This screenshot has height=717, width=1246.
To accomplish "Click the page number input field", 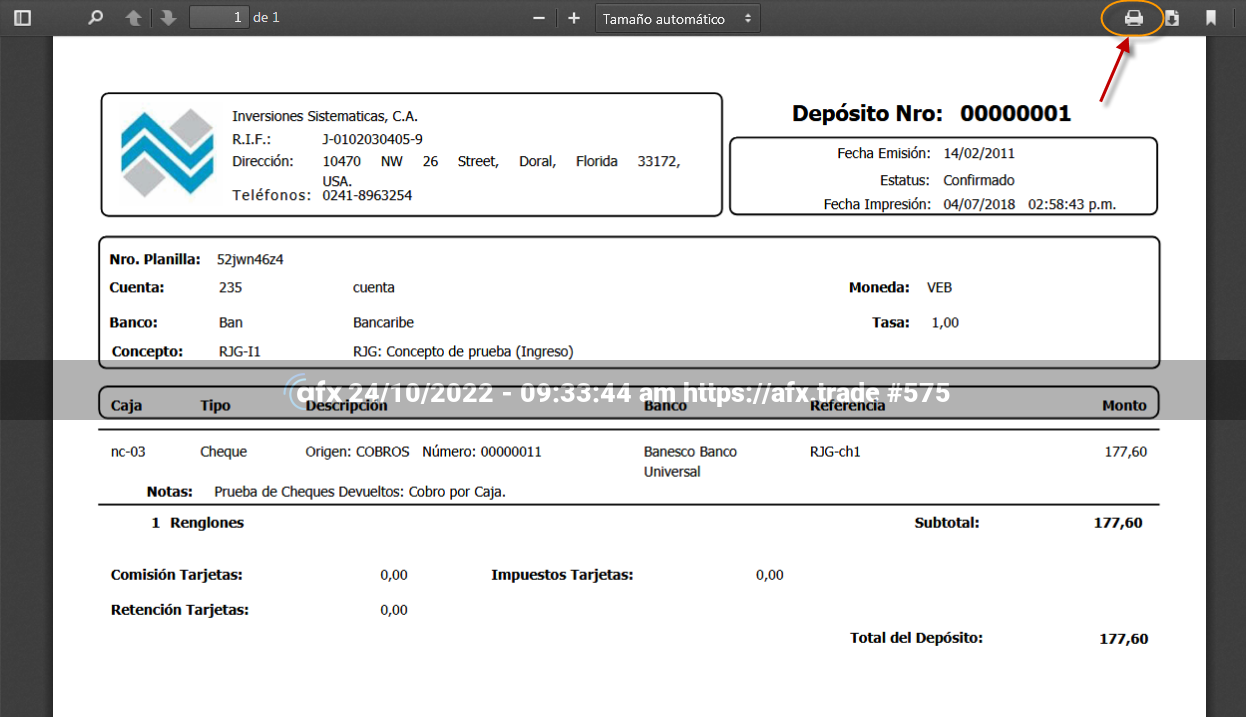I will [x=219, y=17].
